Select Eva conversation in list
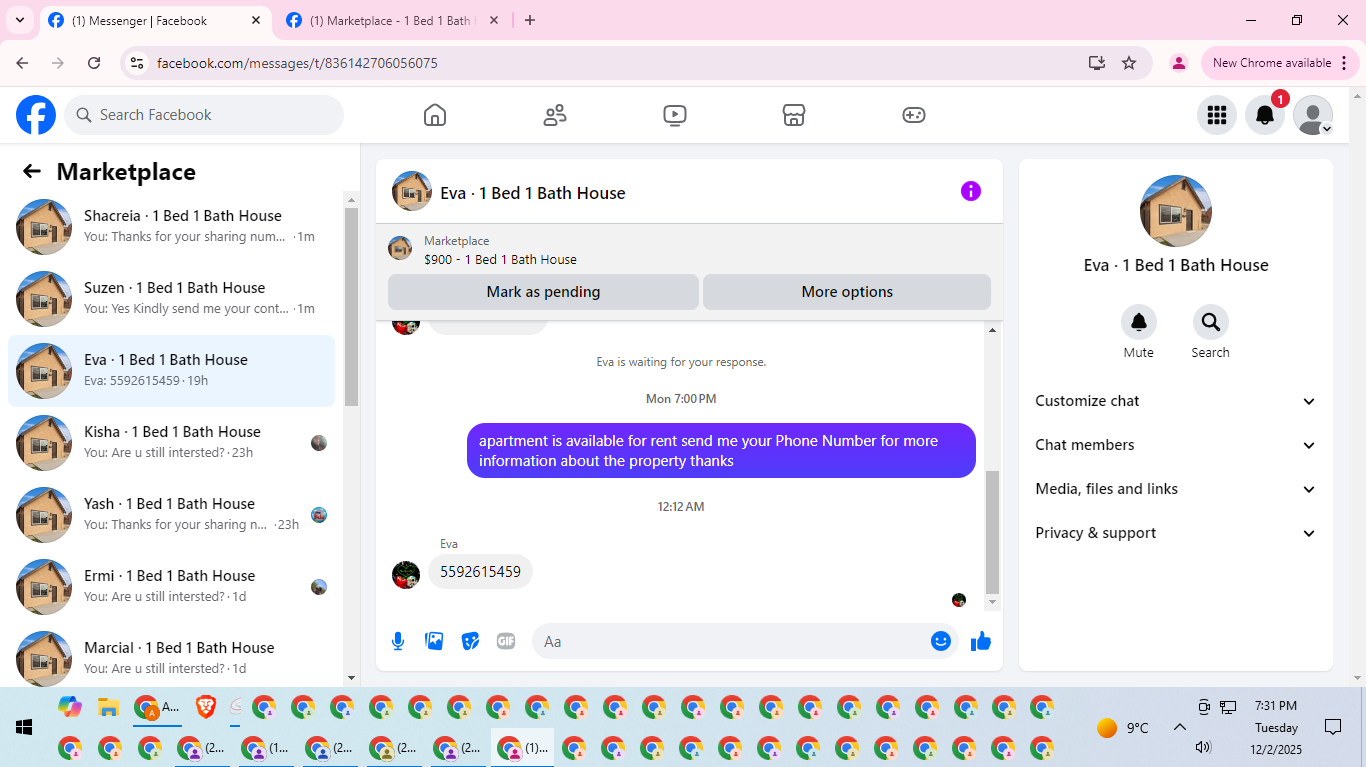 click(x=171, y=371)
